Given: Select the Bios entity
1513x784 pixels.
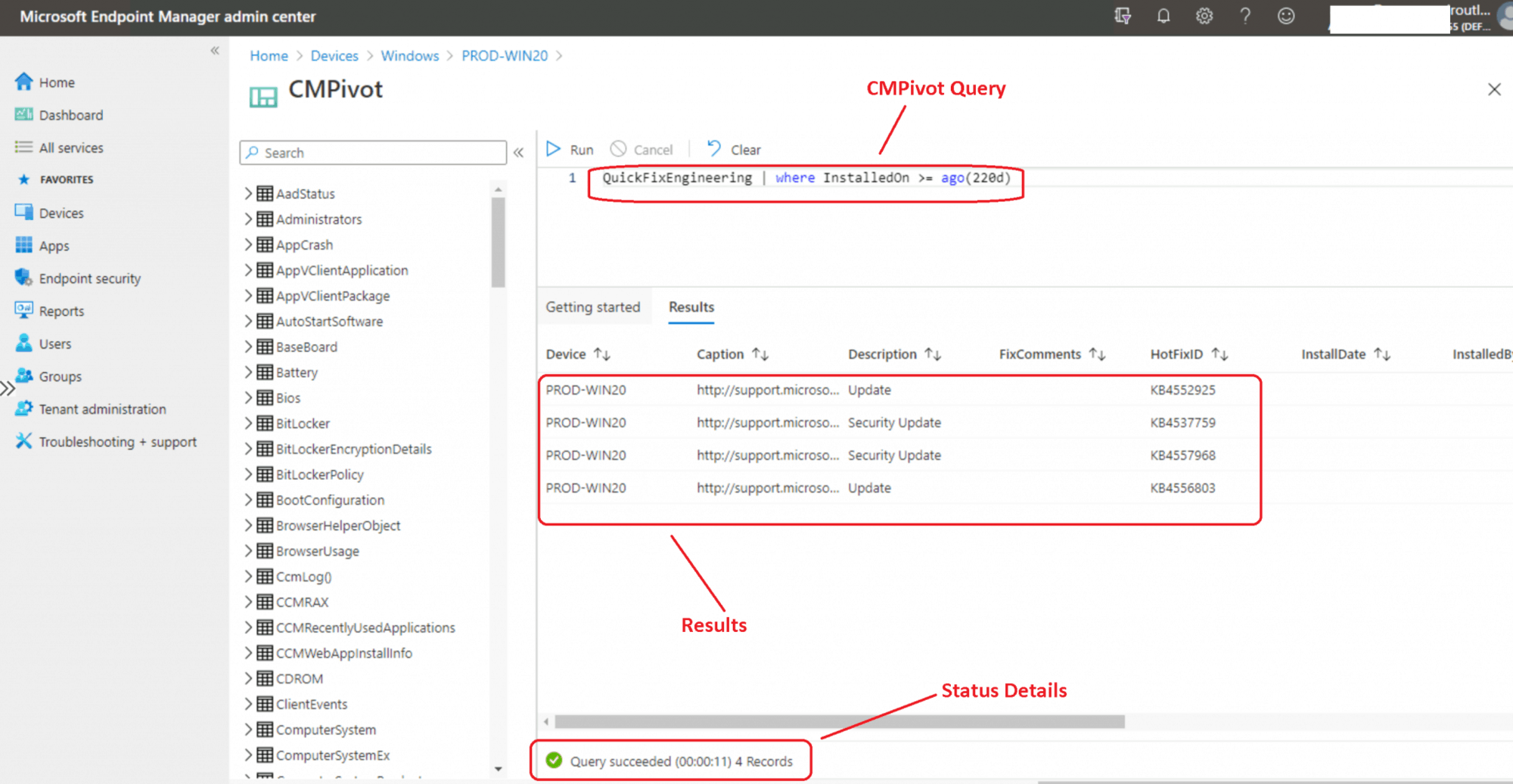Looking at the screenshot, I should point(287,398).
